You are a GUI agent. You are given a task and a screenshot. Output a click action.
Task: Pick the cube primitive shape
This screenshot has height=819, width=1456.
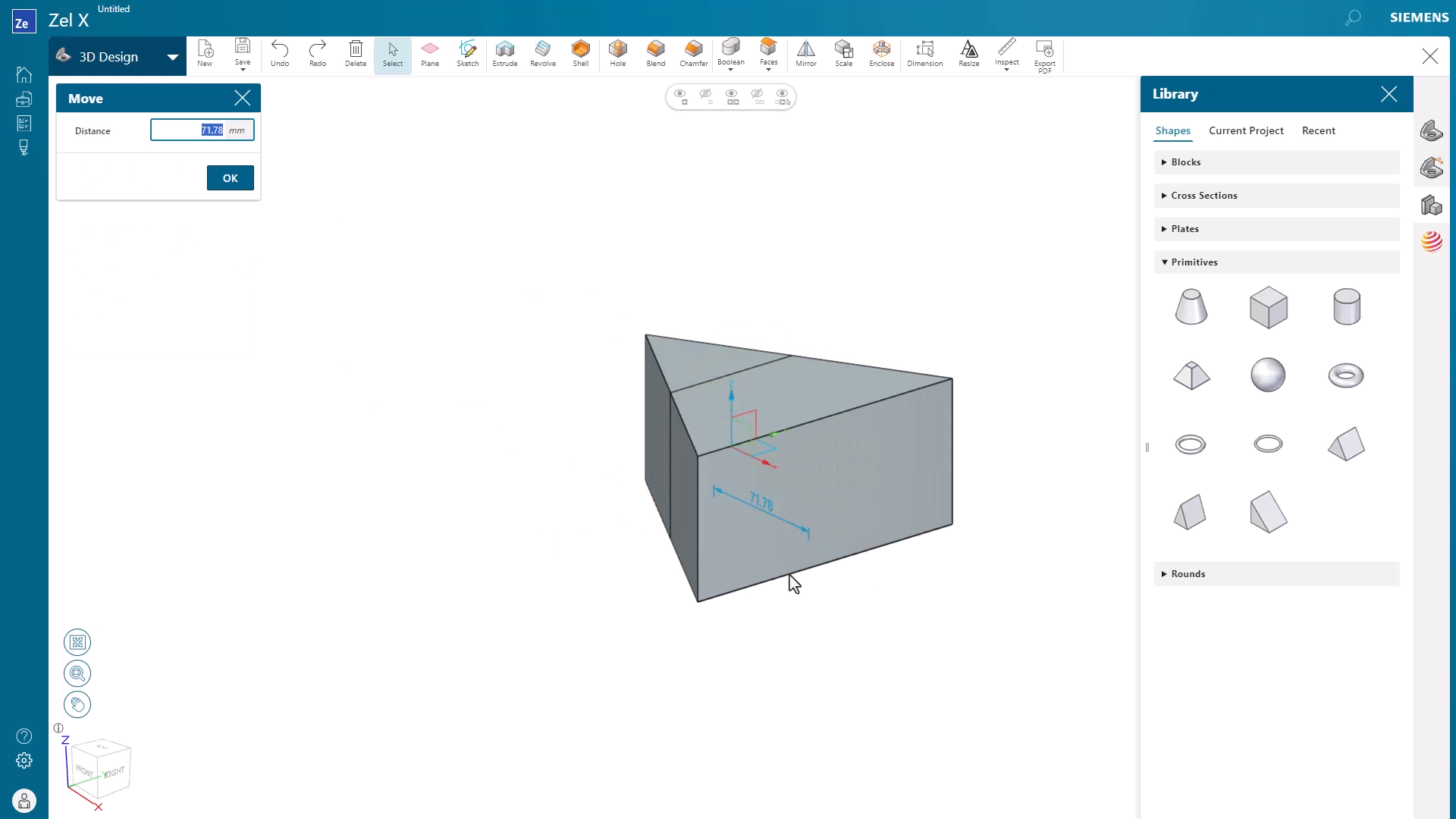coord(1269,307)
